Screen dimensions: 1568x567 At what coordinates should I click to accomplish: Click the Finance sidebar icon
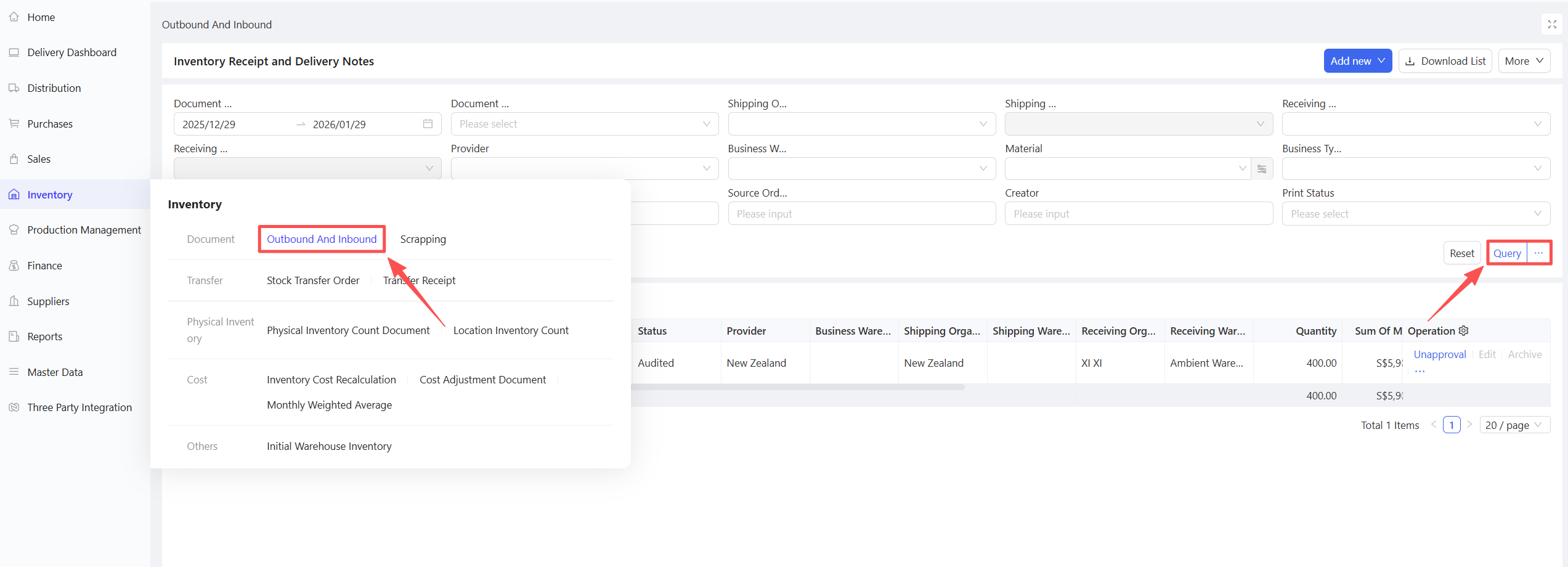coord(14,266)
